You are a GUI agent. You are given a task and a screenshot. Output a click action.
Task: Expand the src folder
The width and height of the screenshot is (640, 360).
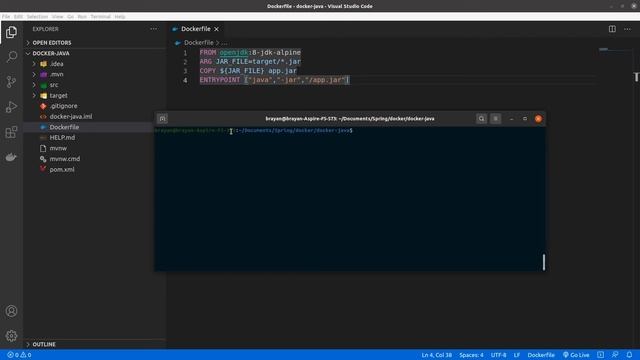53,85
